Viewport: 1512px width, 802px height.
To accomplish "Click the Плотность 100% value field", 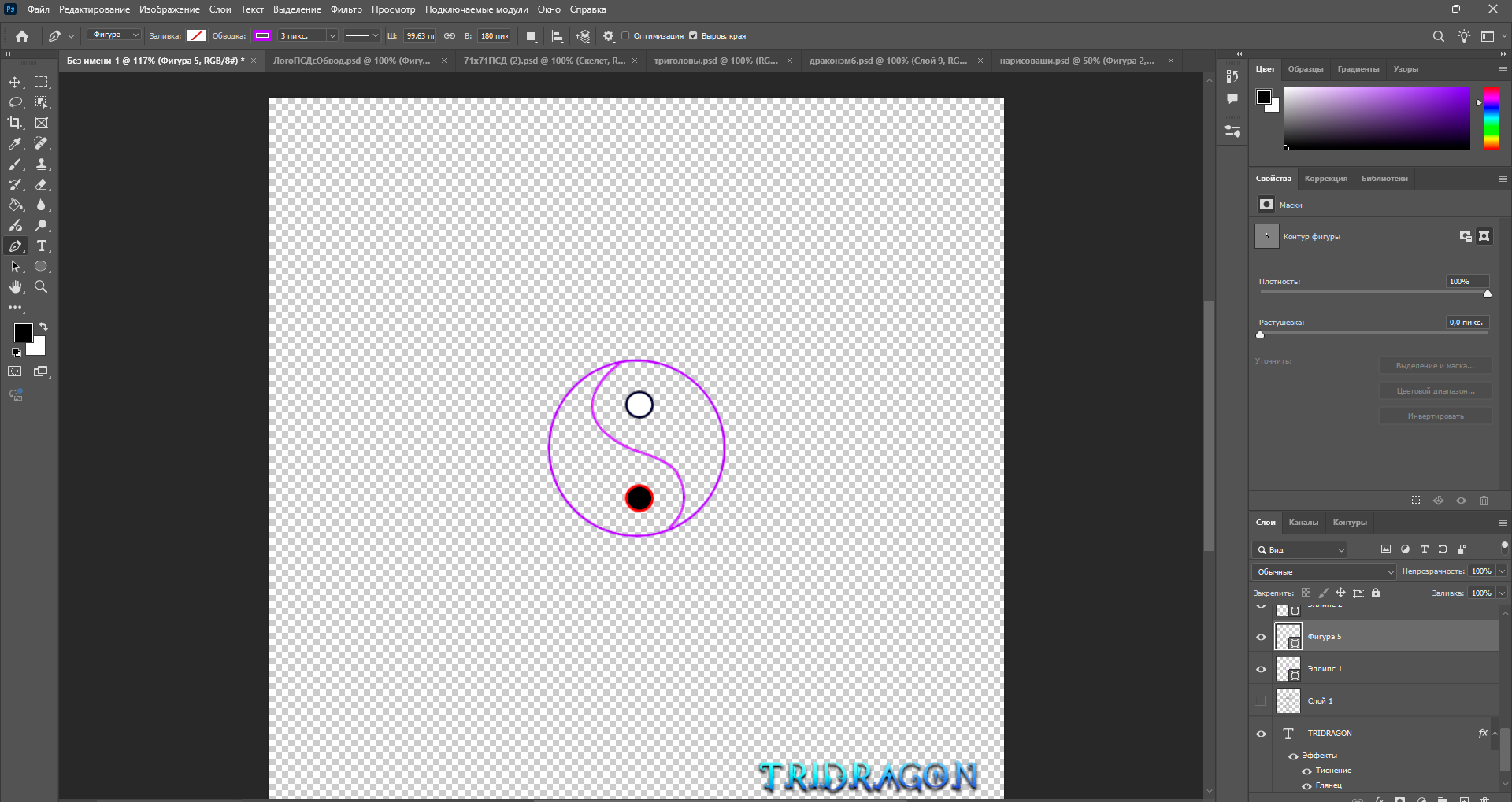I will (1467, 281).
